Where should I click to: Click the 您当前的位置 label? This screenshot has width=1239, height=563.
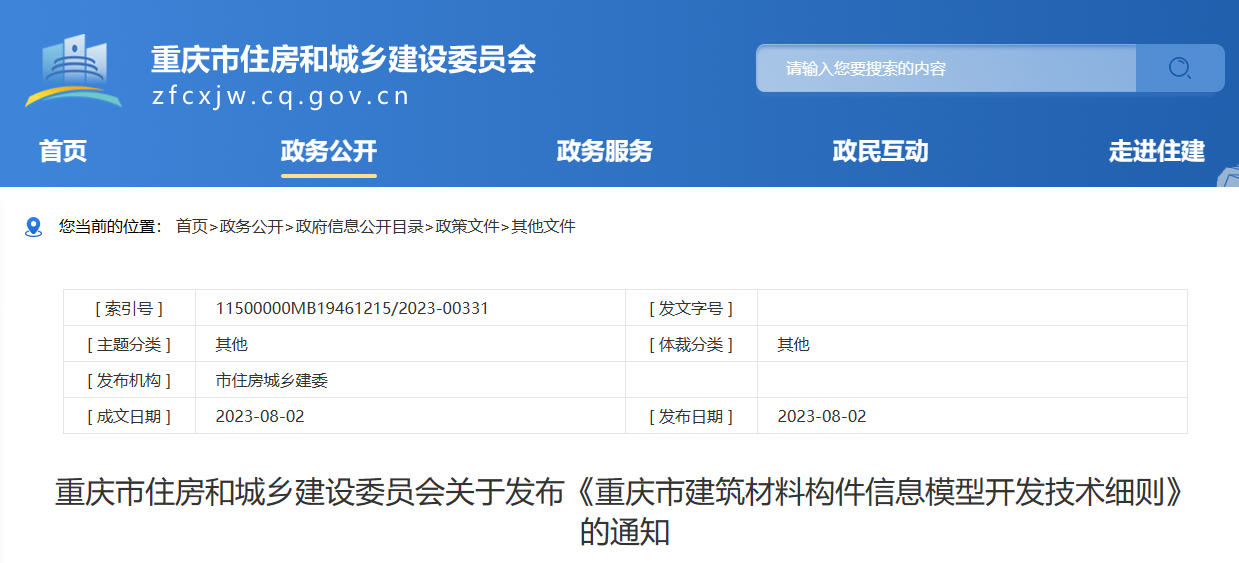click(x=110, y=227)
